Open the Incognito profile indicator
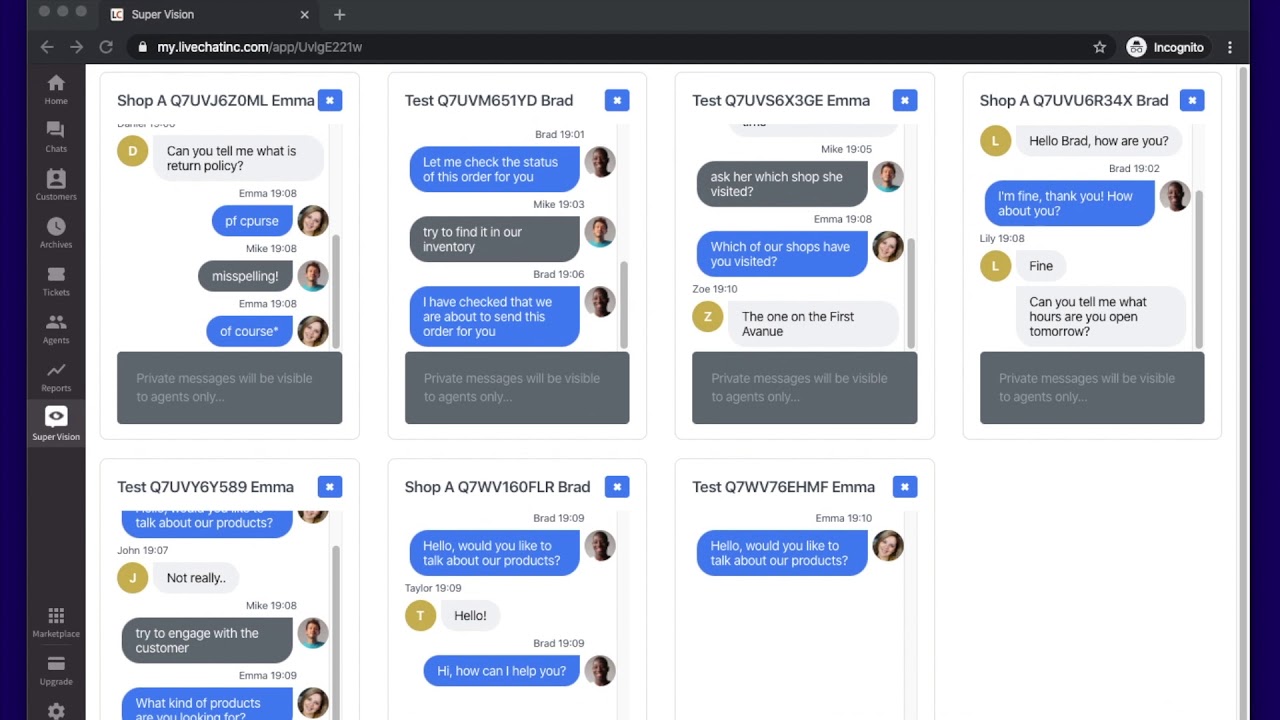Screen dimensions: 1280x720 pos(1165,47)
